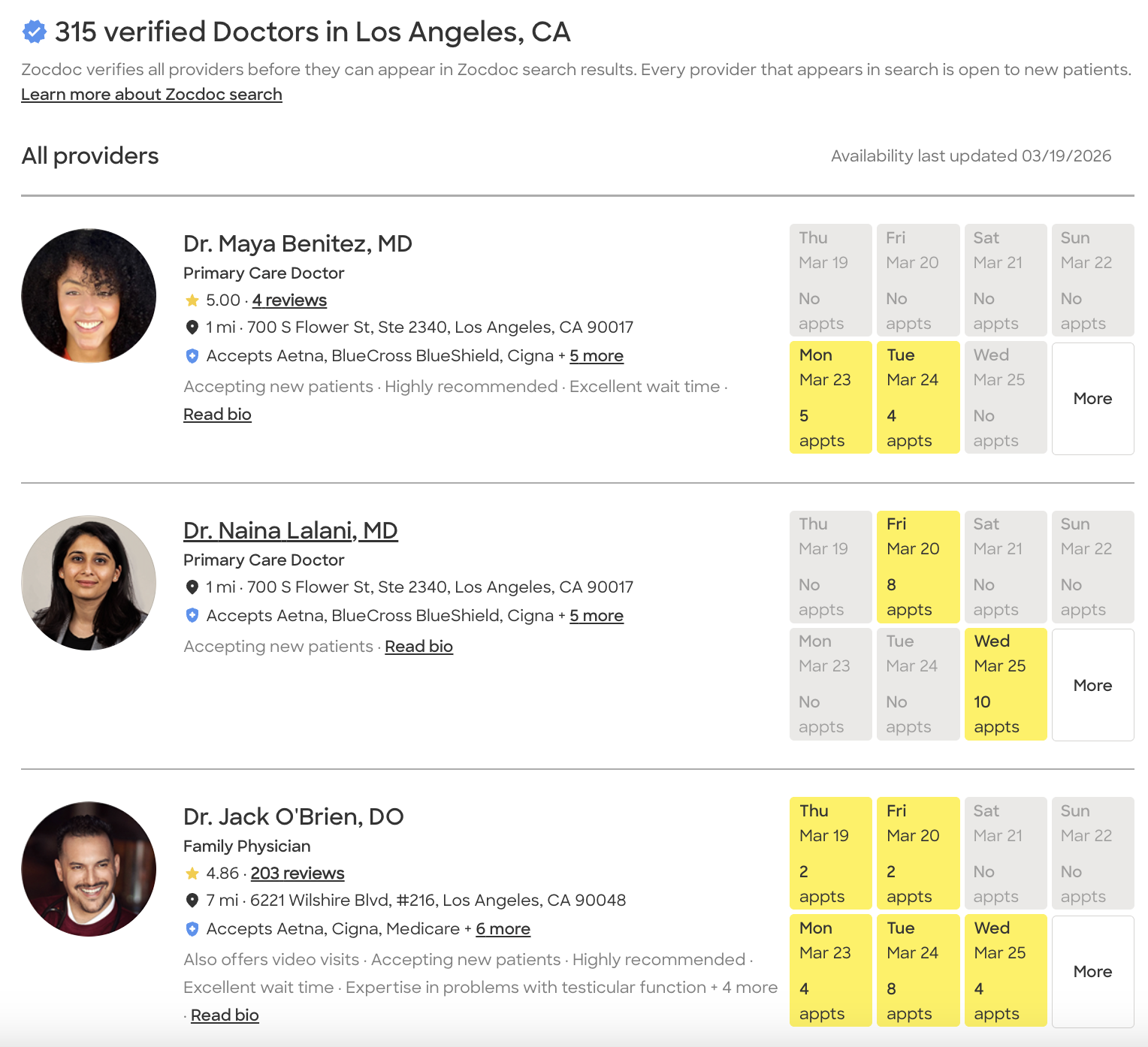Open Learn more about Zocdoc search
The image size is (1148, 1047).
pyautogui.click(x=152, y=95)
